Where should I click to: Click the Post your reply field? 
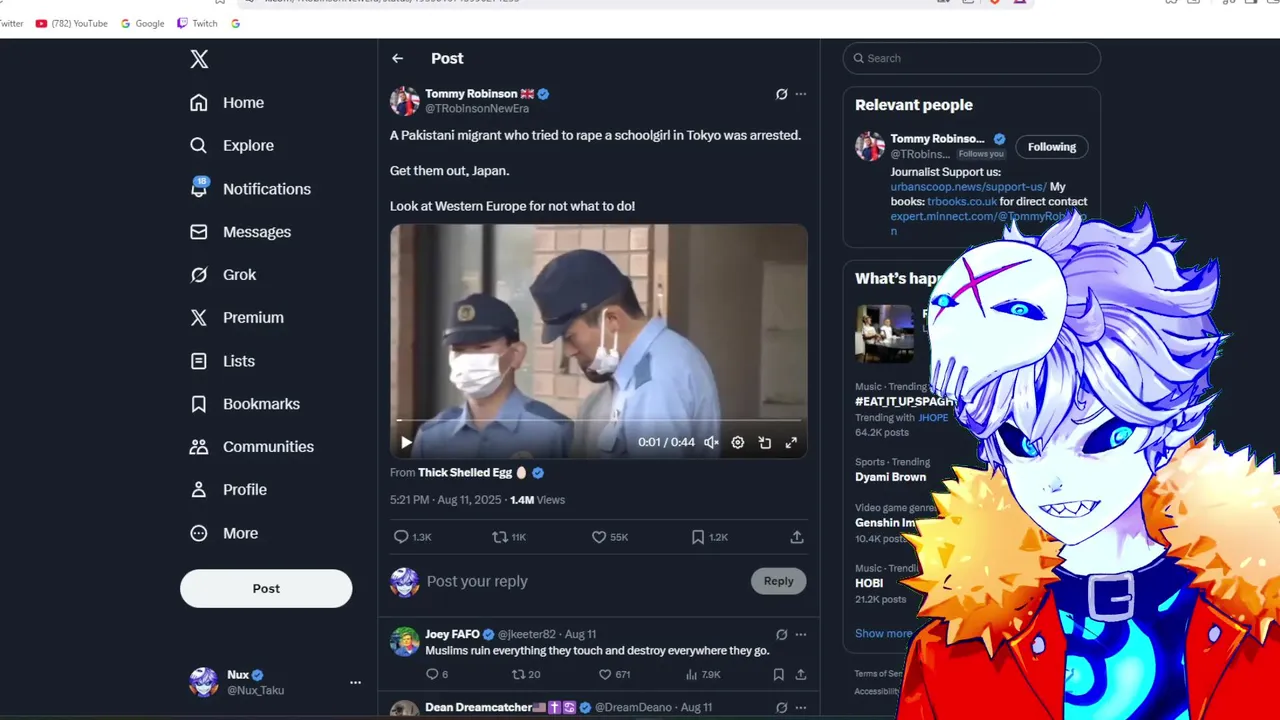[x=585, y=581]
